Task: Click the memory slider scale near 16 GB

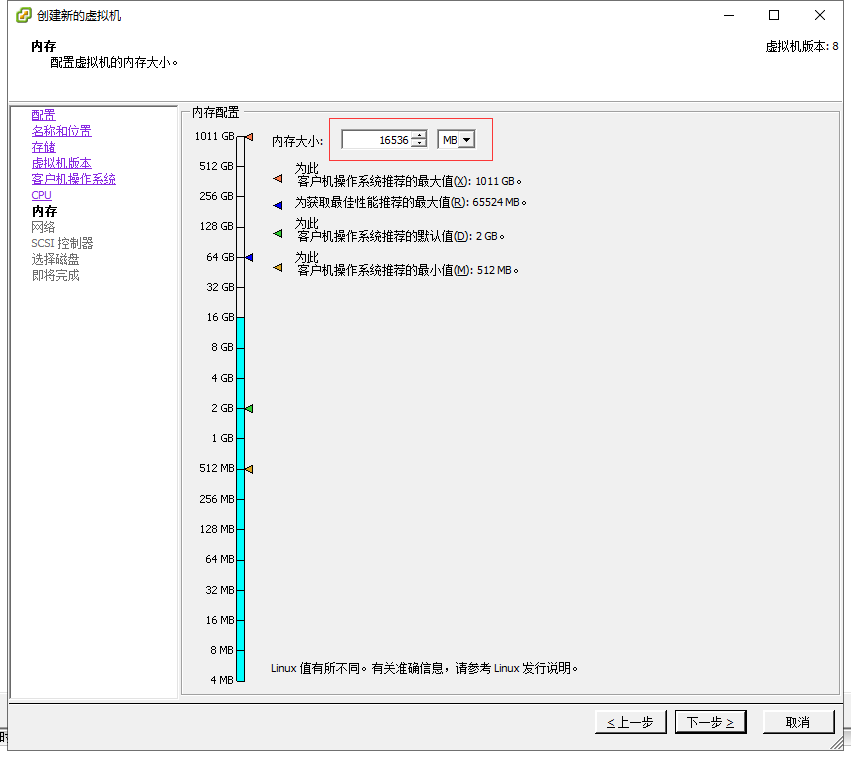Action: click(240, 317)
